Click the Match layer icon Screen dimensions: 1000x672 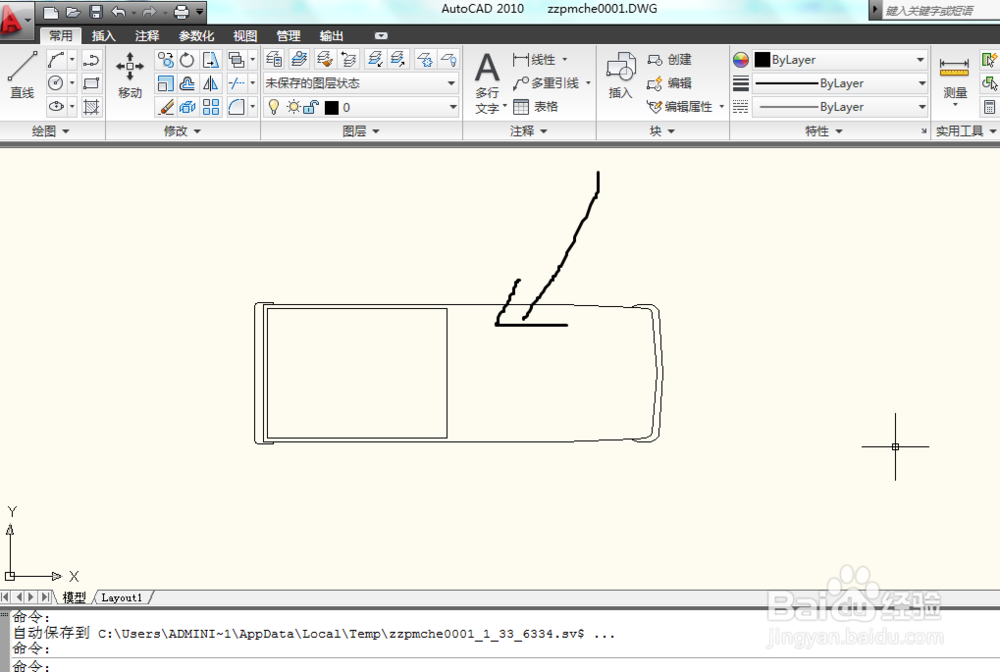(x=325, y=59)
